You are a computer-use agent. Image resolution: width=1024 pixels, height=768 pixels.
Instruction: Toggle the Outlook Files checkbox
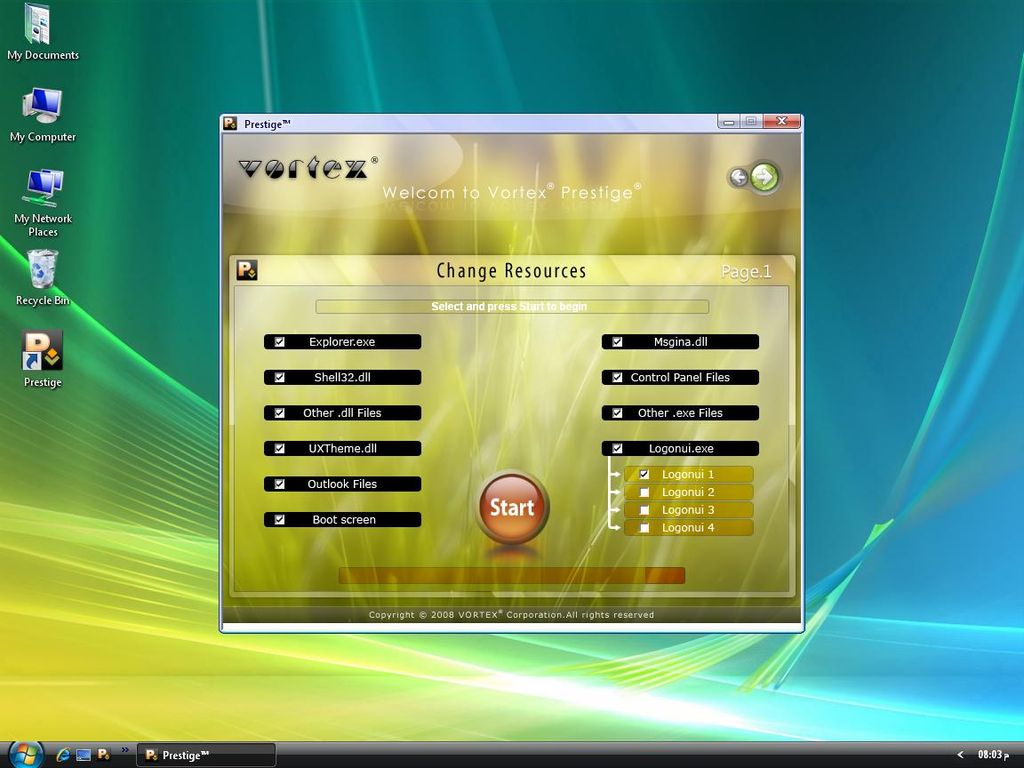[280, 484]
